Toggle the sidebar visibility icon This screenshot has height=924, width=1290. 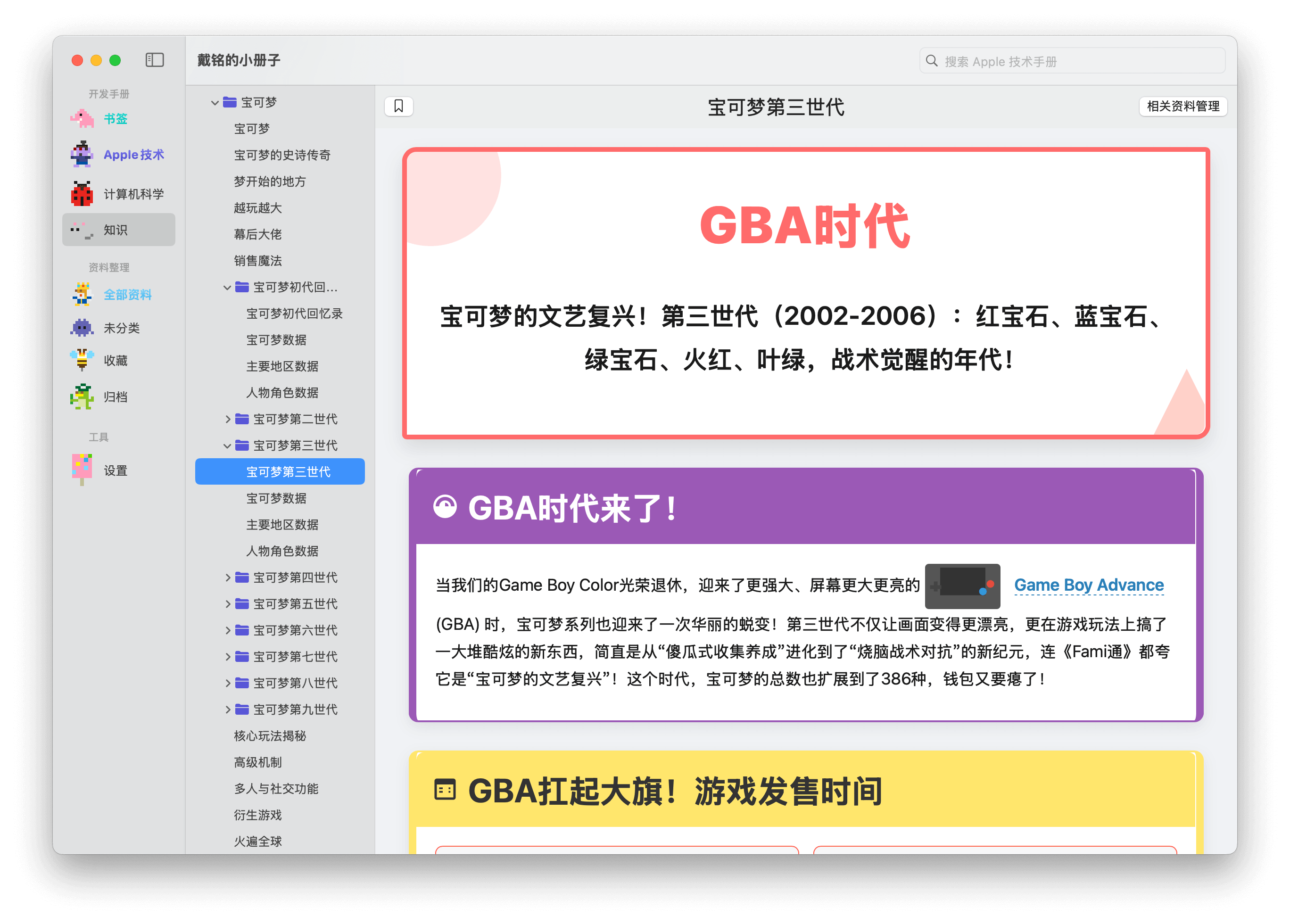pyautogui.click(x=154, y=60)
